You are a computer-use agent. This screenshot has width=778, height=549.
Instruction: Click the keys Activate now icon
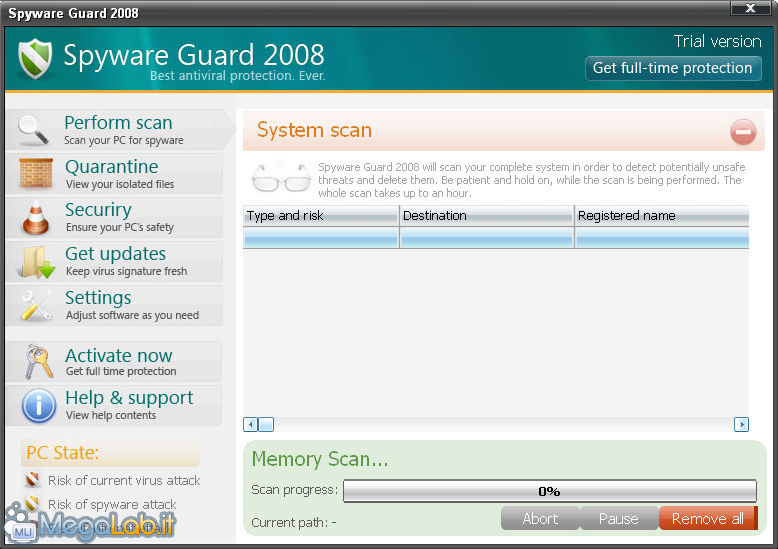pyautogui.click(x=38, y=362)
